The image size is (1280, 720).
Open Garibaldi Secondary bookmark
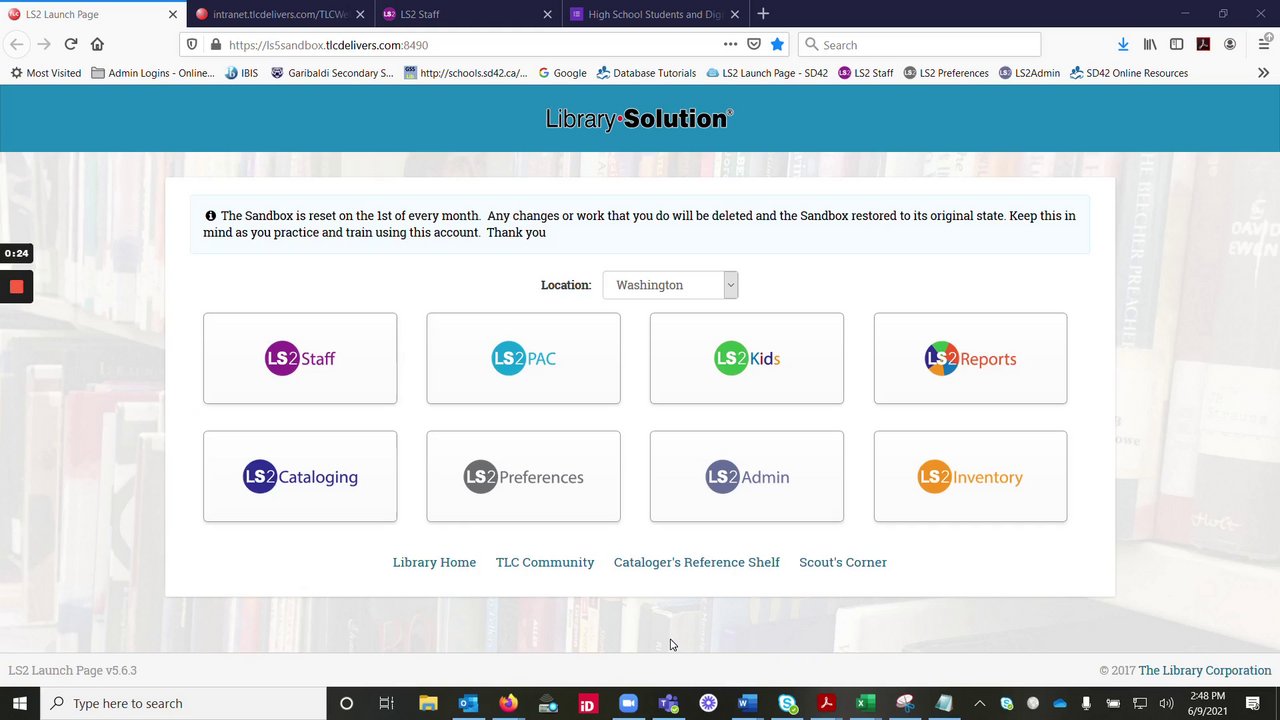332,73
